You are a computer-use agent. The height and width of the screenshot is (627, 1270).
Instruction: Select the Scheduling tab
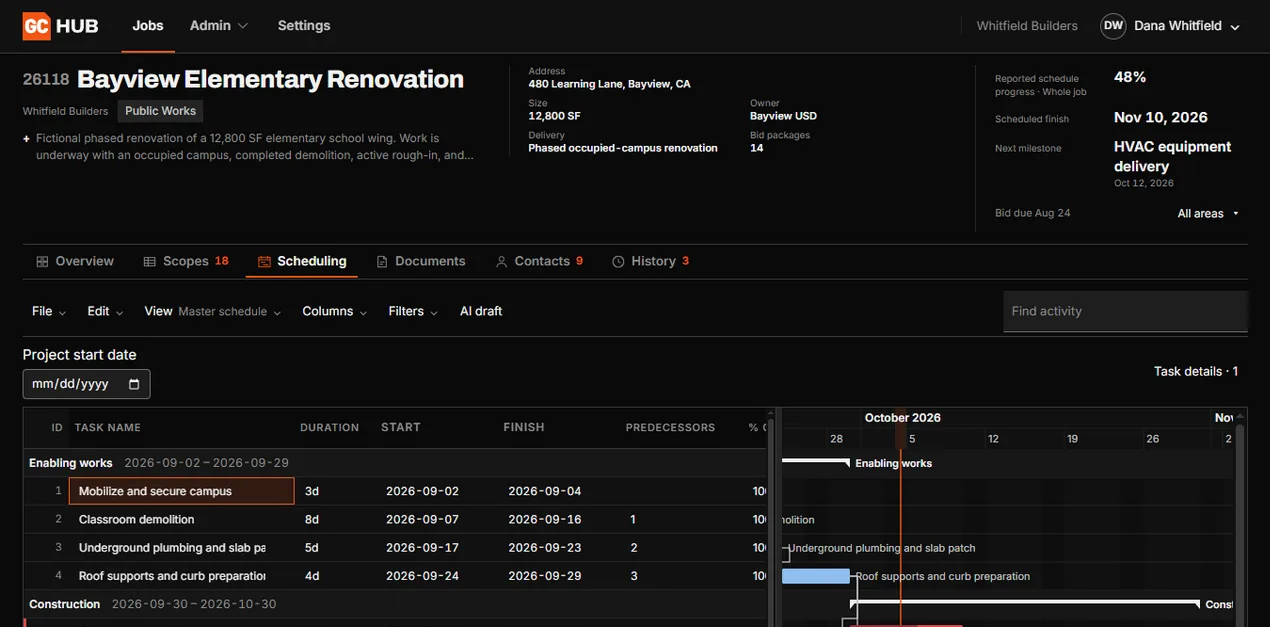click(302, 261)
